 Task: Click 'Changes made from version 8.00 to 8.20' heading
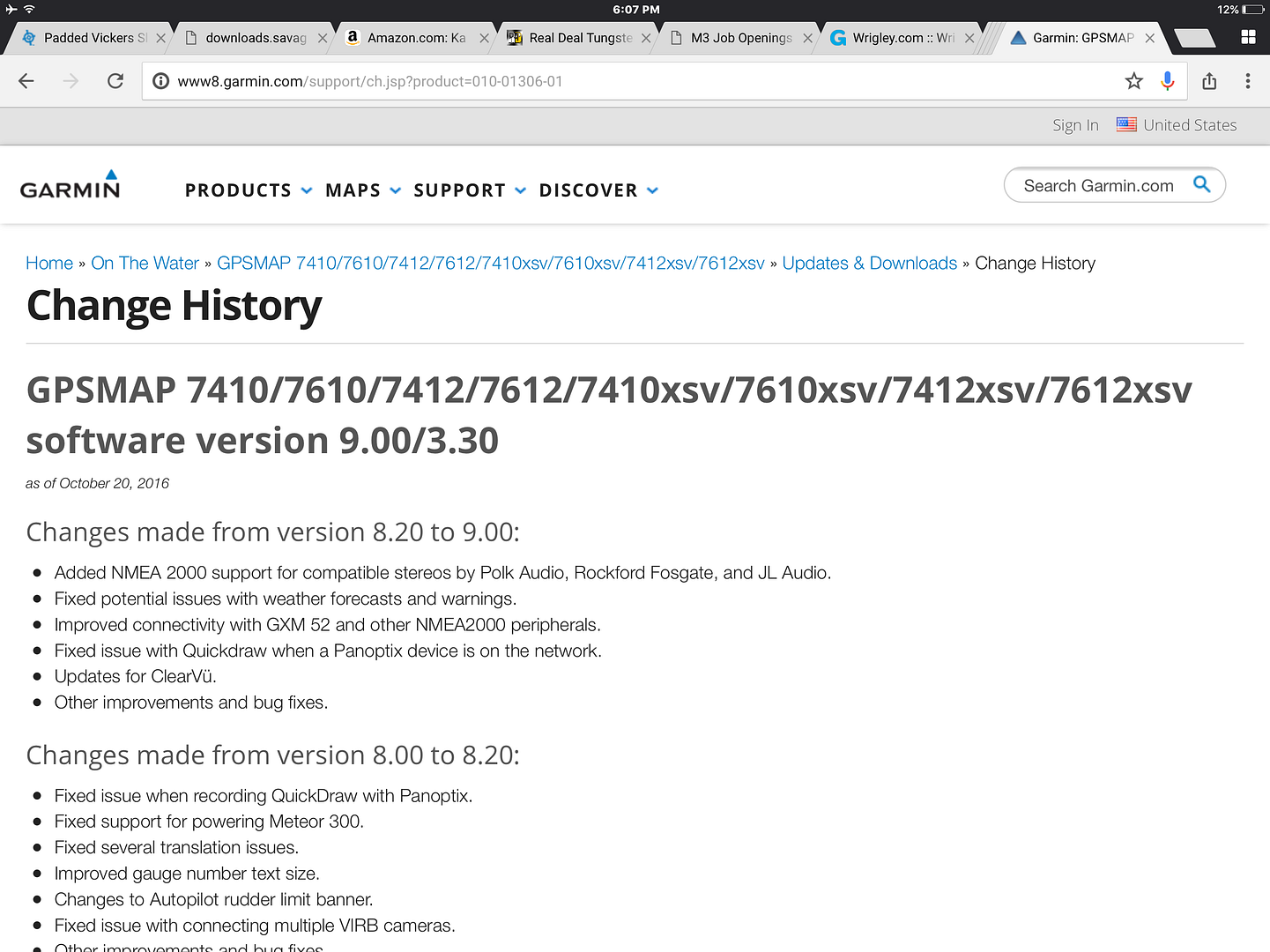273,755
